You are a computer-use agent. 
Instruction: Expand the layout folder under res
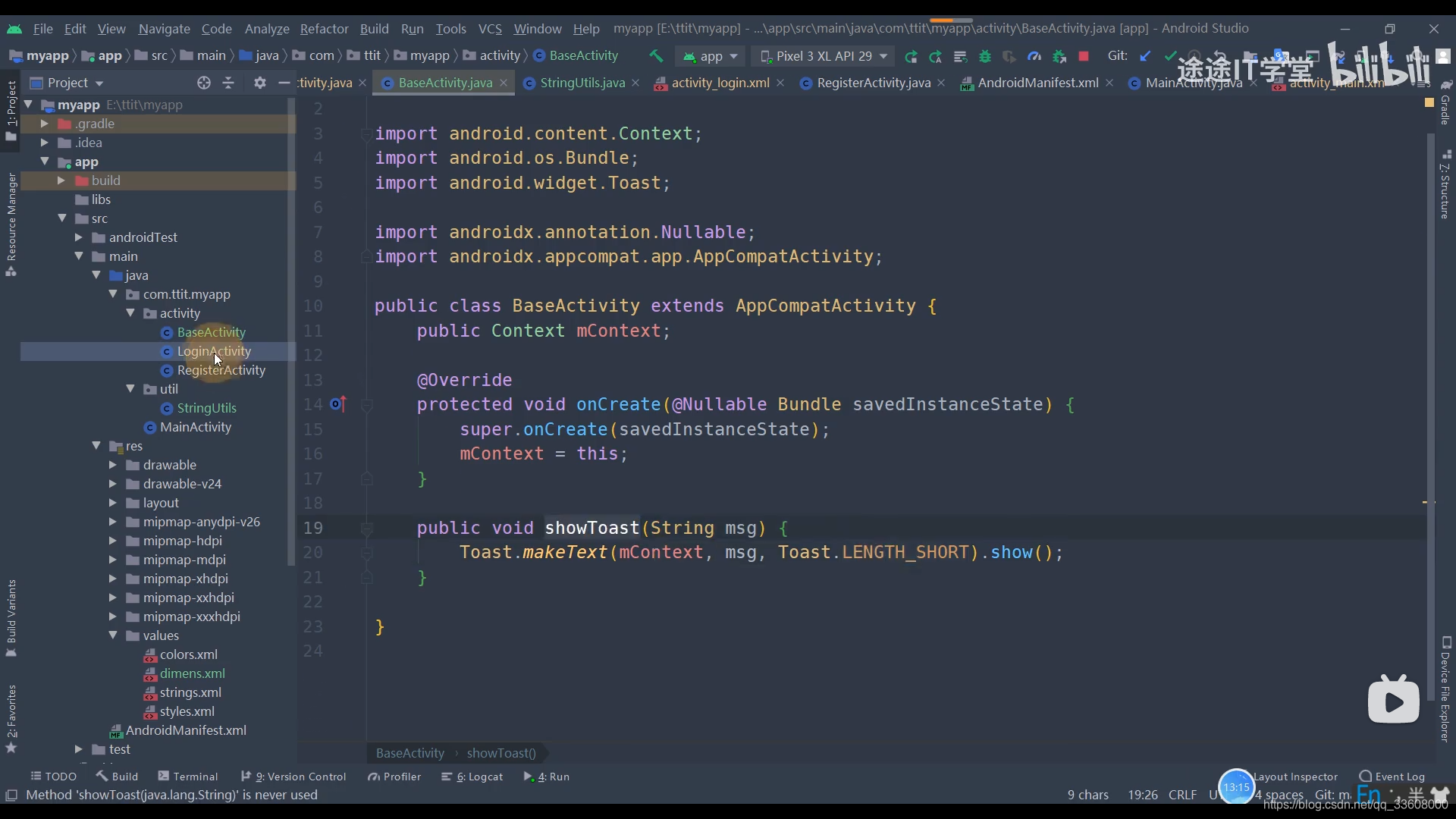pos(113,503)
